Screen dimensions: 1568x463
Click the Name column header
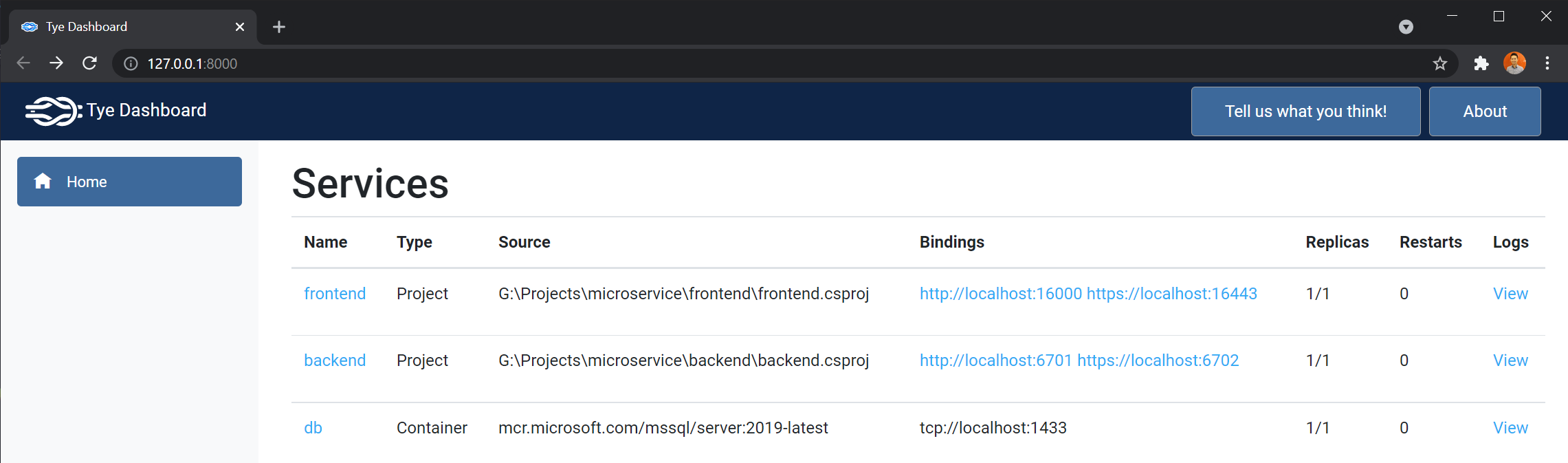tap(326, 242)
